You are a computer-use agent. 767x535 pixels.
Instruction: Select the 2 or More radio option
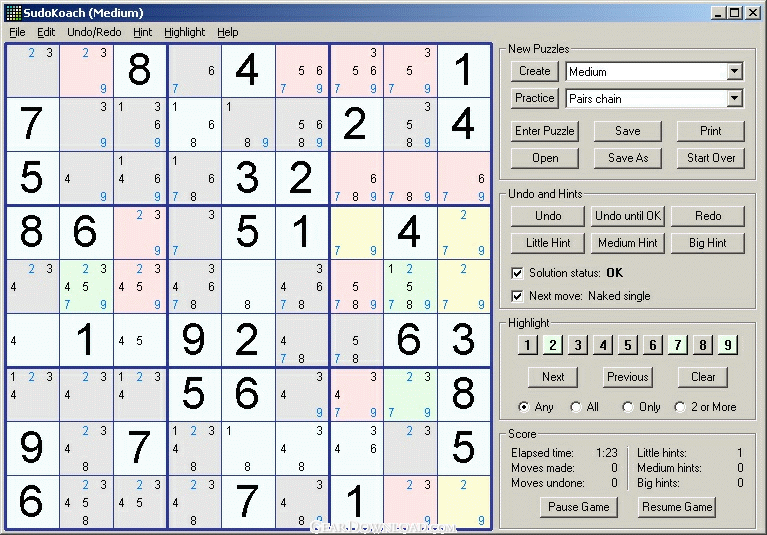[x=680, y=407]
